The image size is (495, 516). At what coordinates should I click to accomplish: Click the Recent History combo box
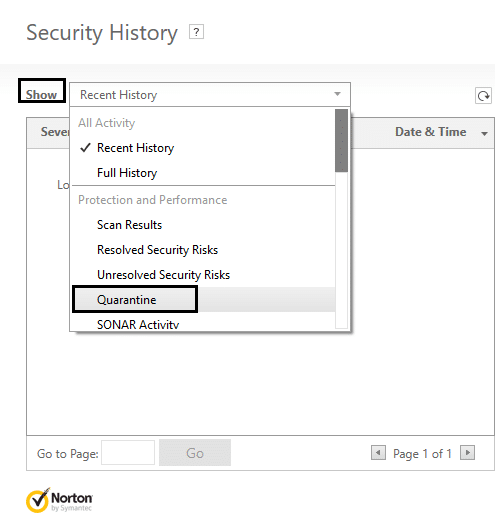coord(210,95)
